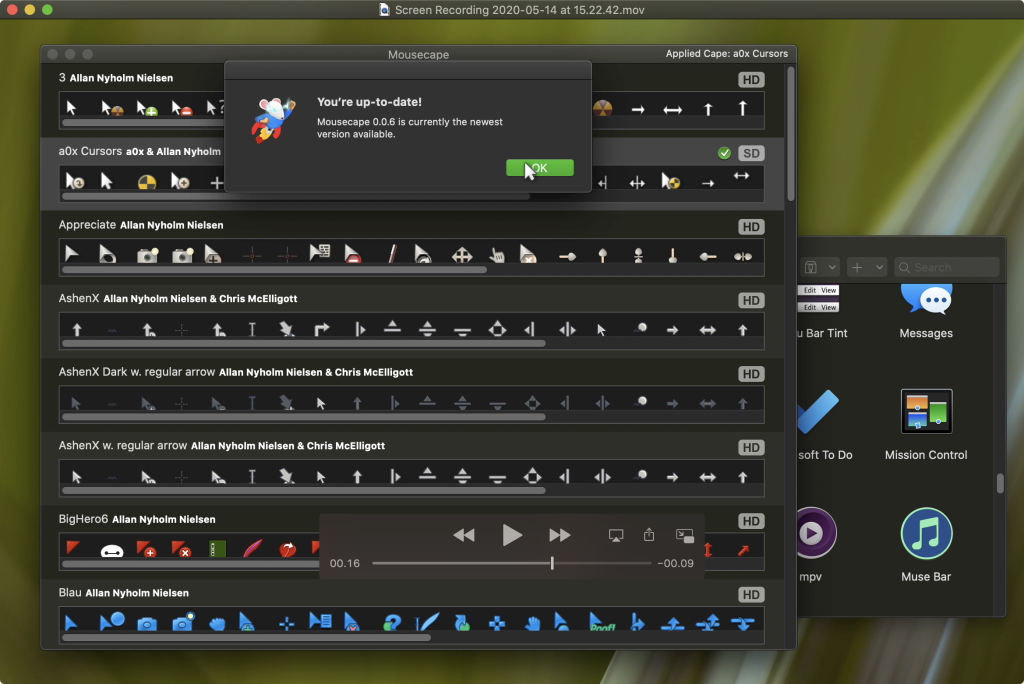Viewport: 1024px width, 684px height.
Task: Click the SD badge on a0x Cursors
Action: pyautogui.click(x=751, y=153)
